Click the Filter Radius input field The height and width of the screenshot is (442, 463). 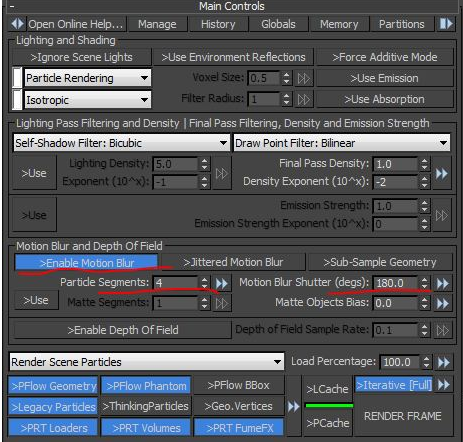pos(264,99)
